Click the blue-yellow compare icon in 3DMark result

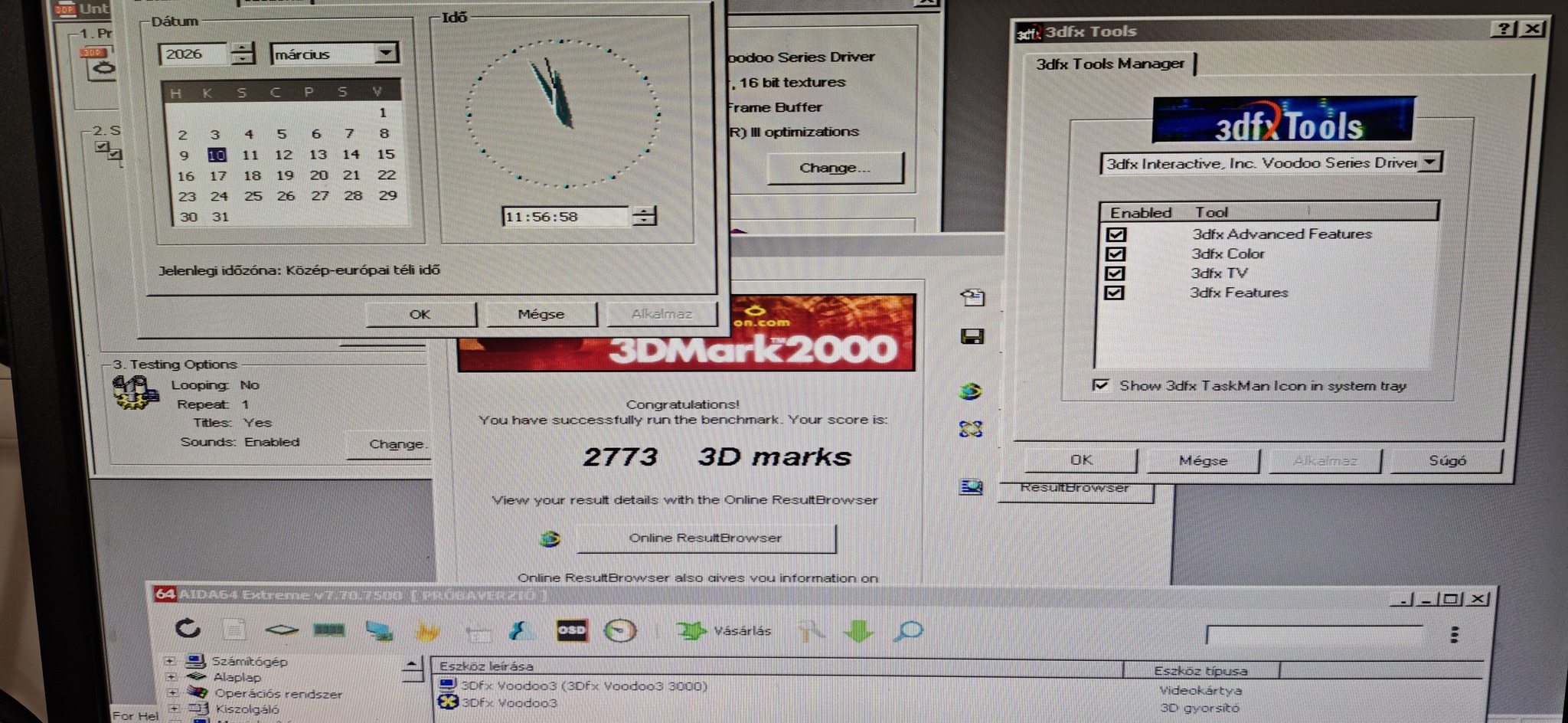click(x=971, y=429)
